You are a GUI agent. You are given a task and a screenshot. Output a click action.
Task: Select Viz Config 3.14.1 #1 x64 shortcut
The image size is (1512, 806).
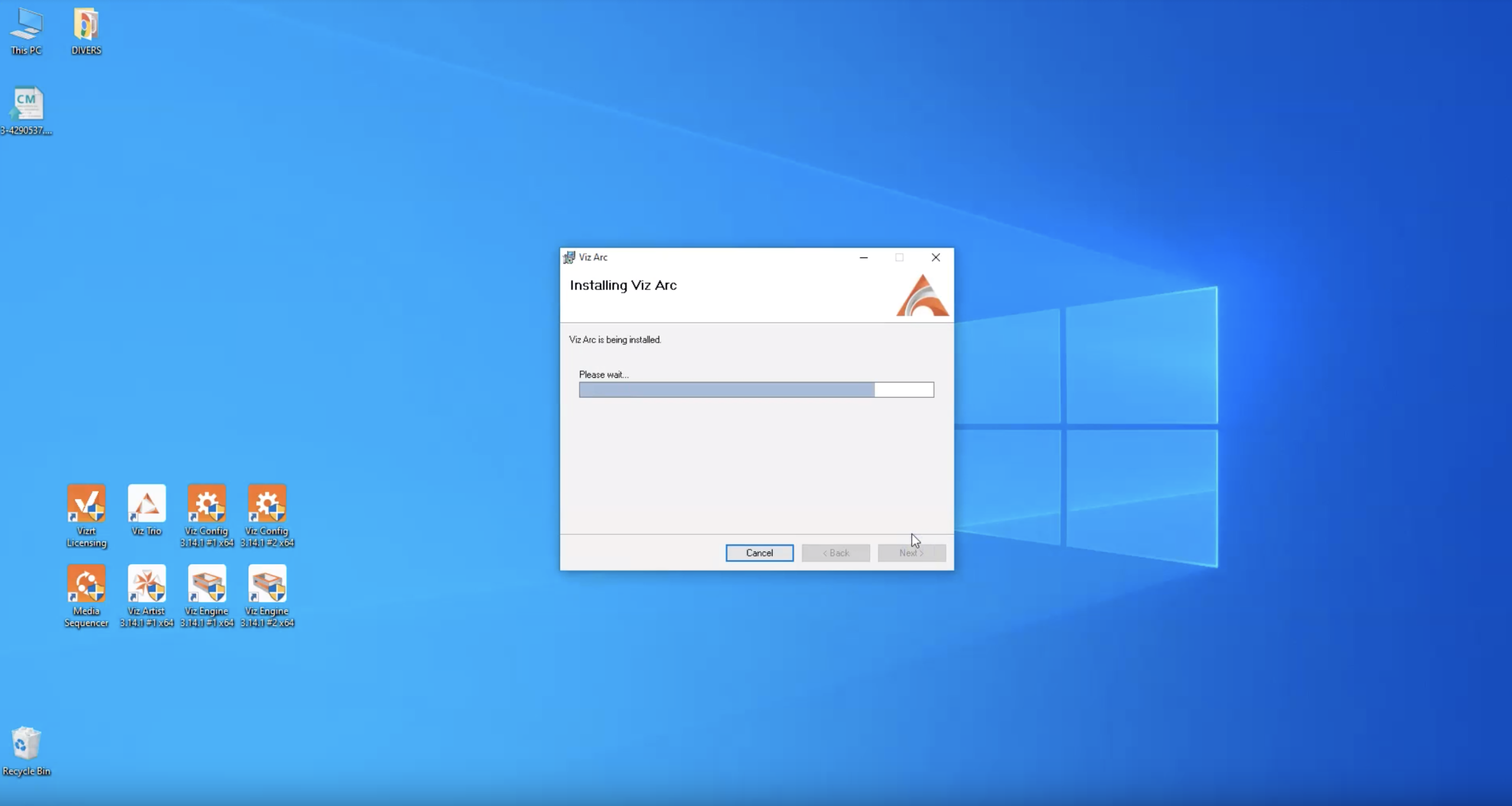pos(207,504)
